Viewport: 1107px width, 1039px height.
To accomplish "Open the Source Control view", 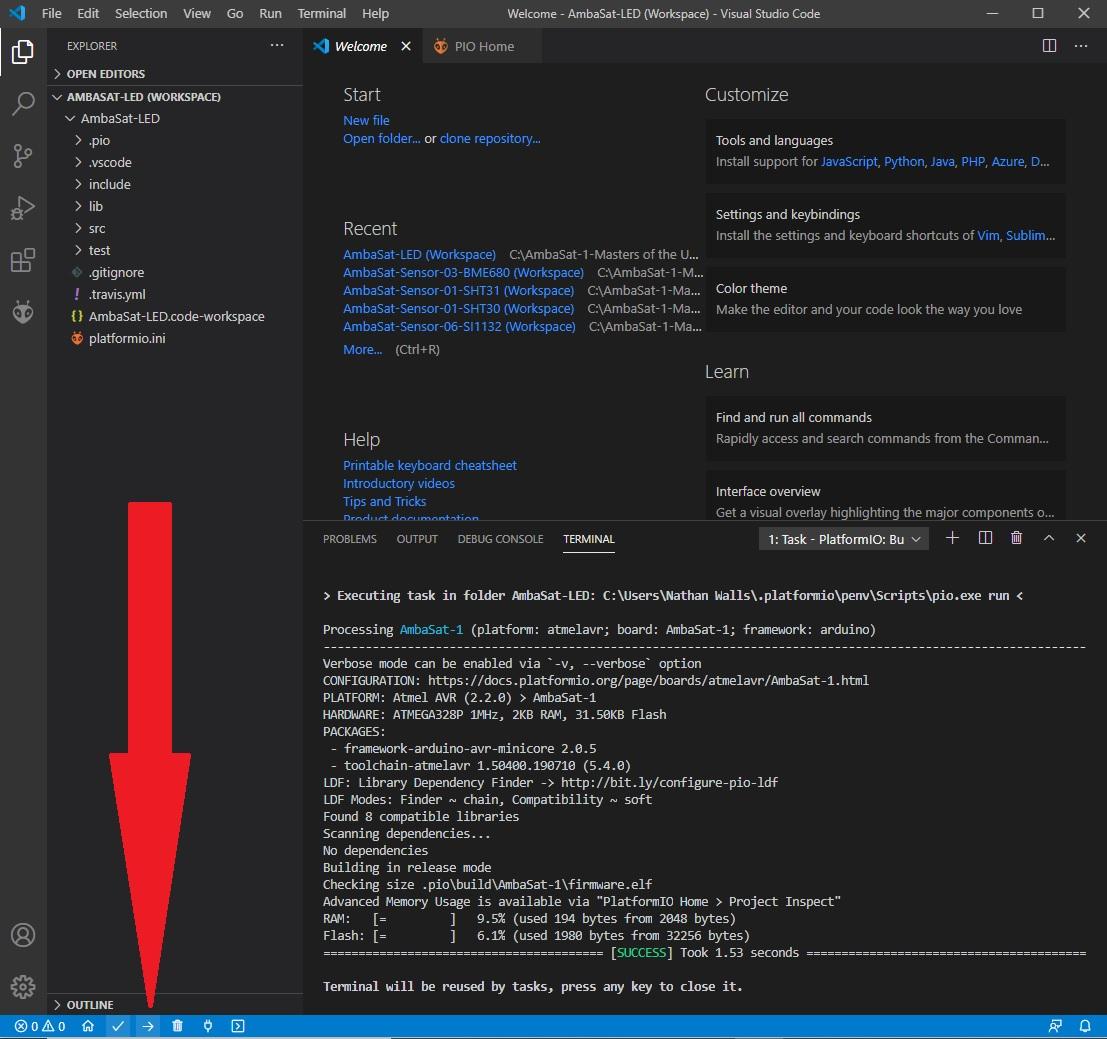I will [x=22, y=156].
